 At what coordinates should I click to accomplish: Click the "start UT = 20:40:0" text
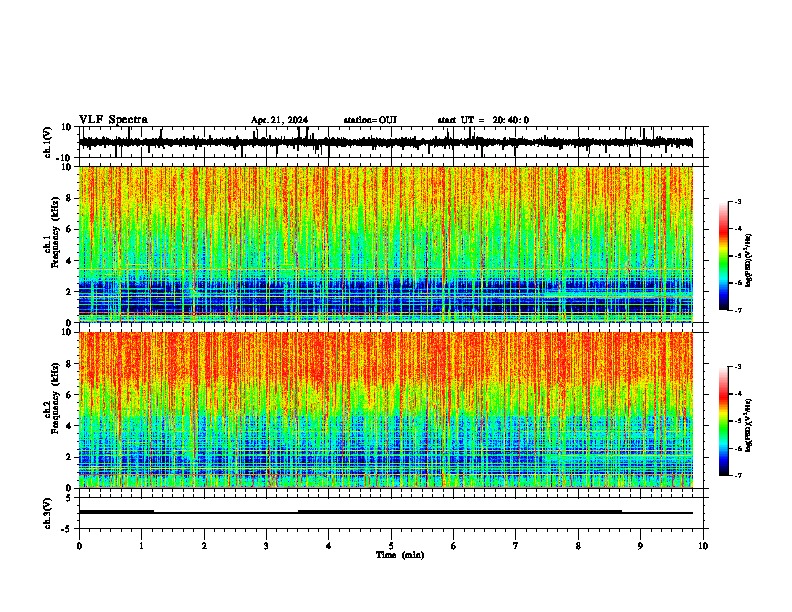483,120
